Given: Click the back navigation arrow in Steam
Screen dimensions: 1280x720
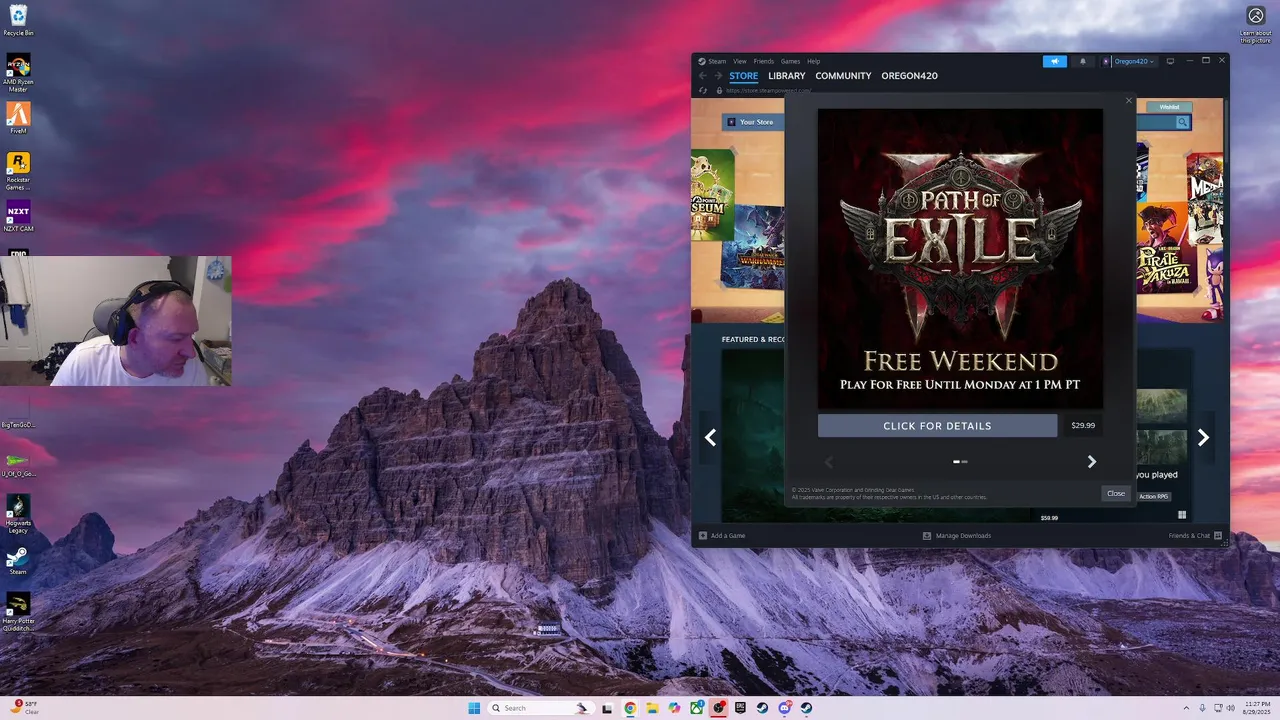Looking at the screenshot, I should pos(703,76).
